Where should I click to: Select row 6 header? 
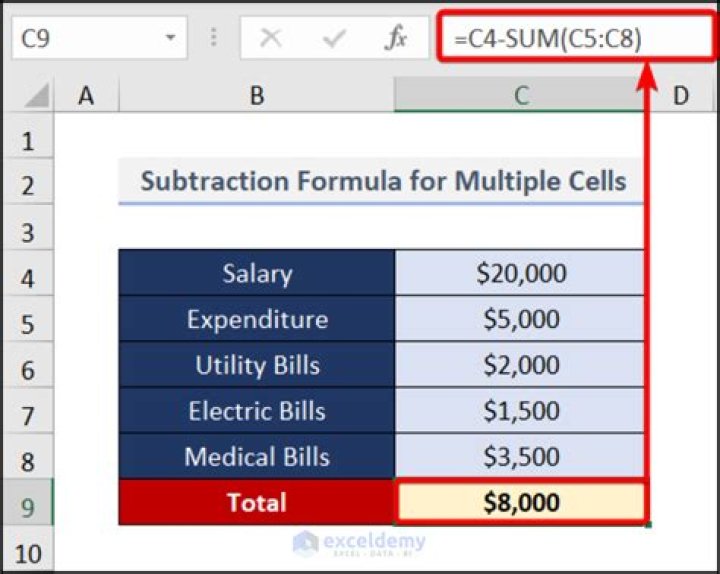[x=28, y=365]
